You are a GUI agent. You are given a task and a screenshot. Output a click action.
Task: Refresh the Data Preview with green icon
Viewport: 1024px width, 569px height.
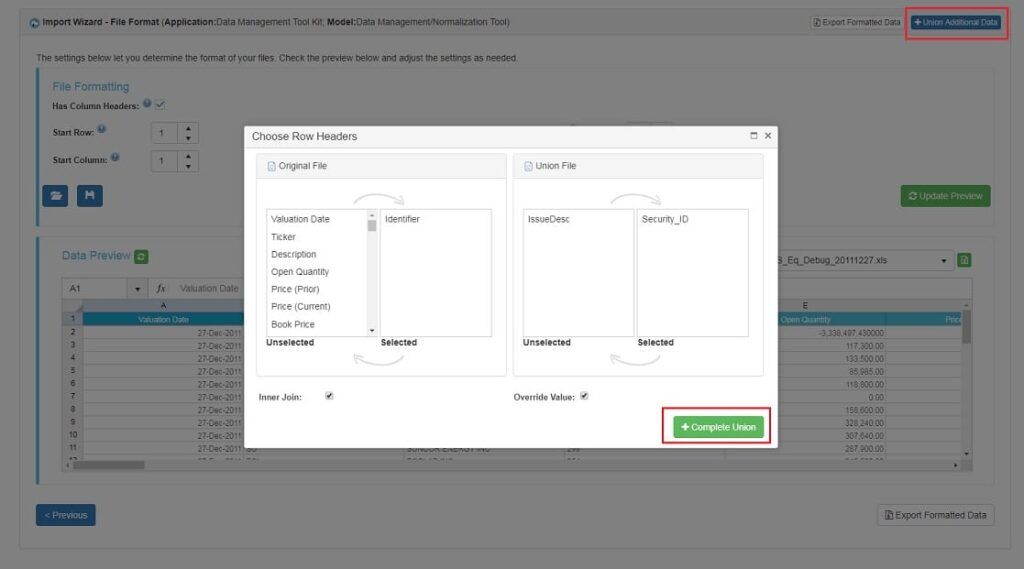[142, 257]
